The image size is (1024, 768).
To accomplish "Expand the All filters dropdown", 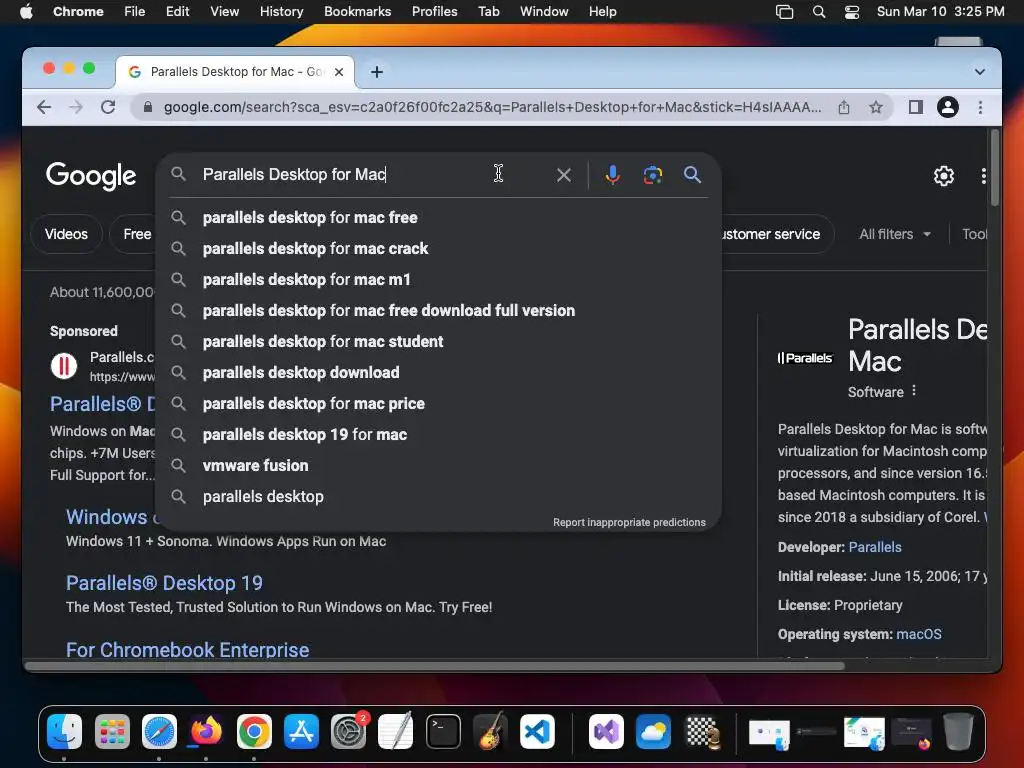I will point(895,234).
